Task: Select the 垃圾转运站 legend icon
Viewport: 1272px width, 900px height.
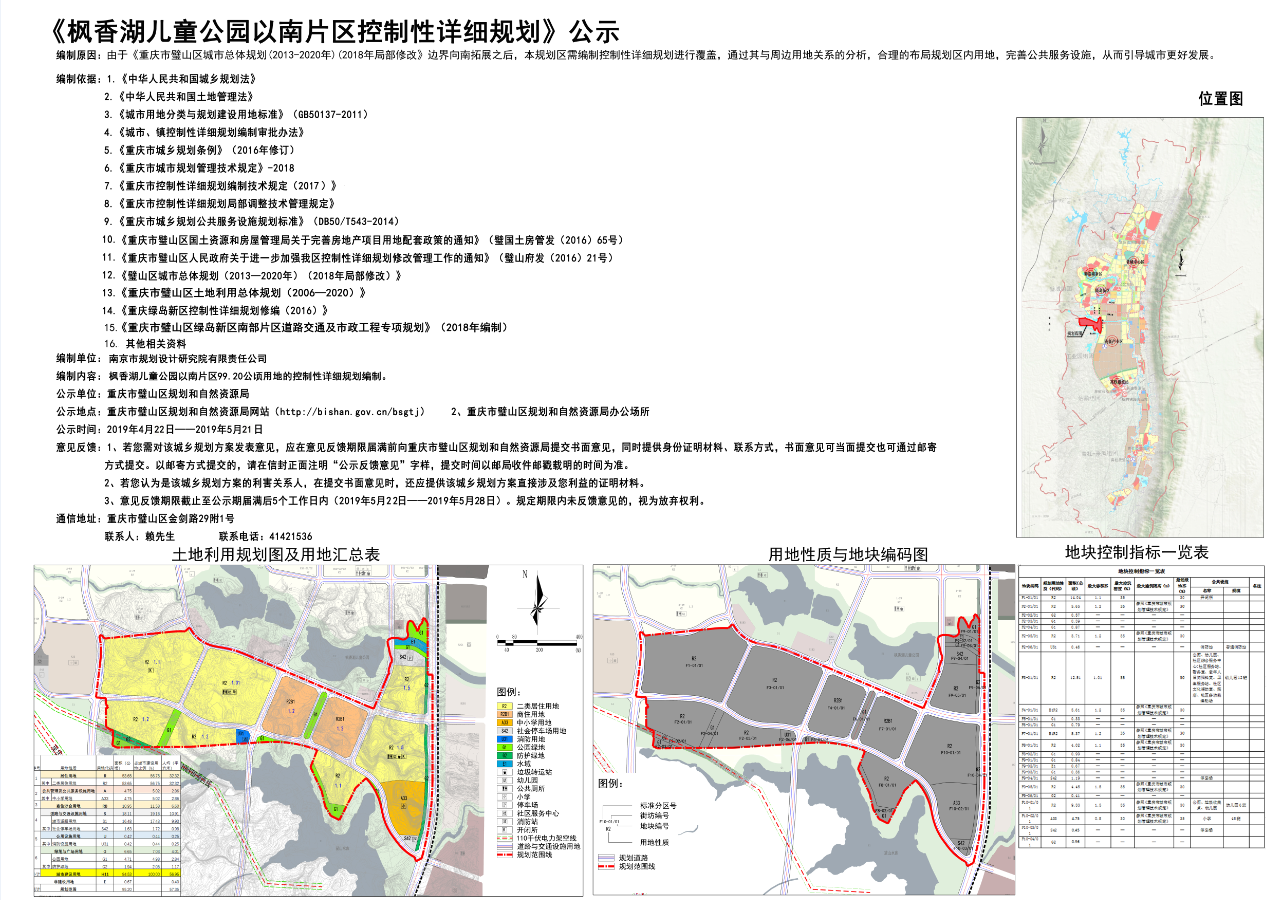Action: 505,772
